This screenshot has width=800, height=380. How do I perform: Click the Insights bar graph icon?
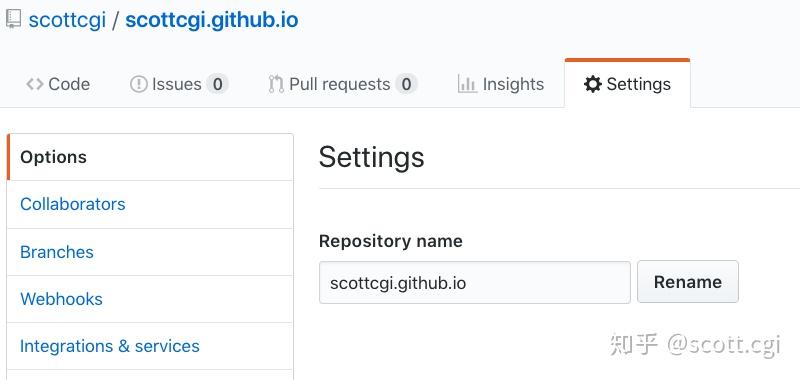pos(467,84)
